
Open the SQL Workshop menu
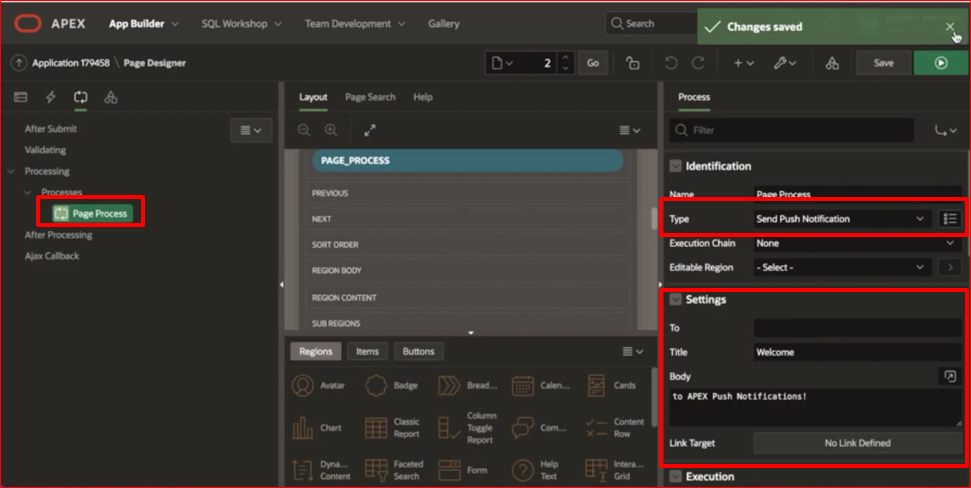241,24
